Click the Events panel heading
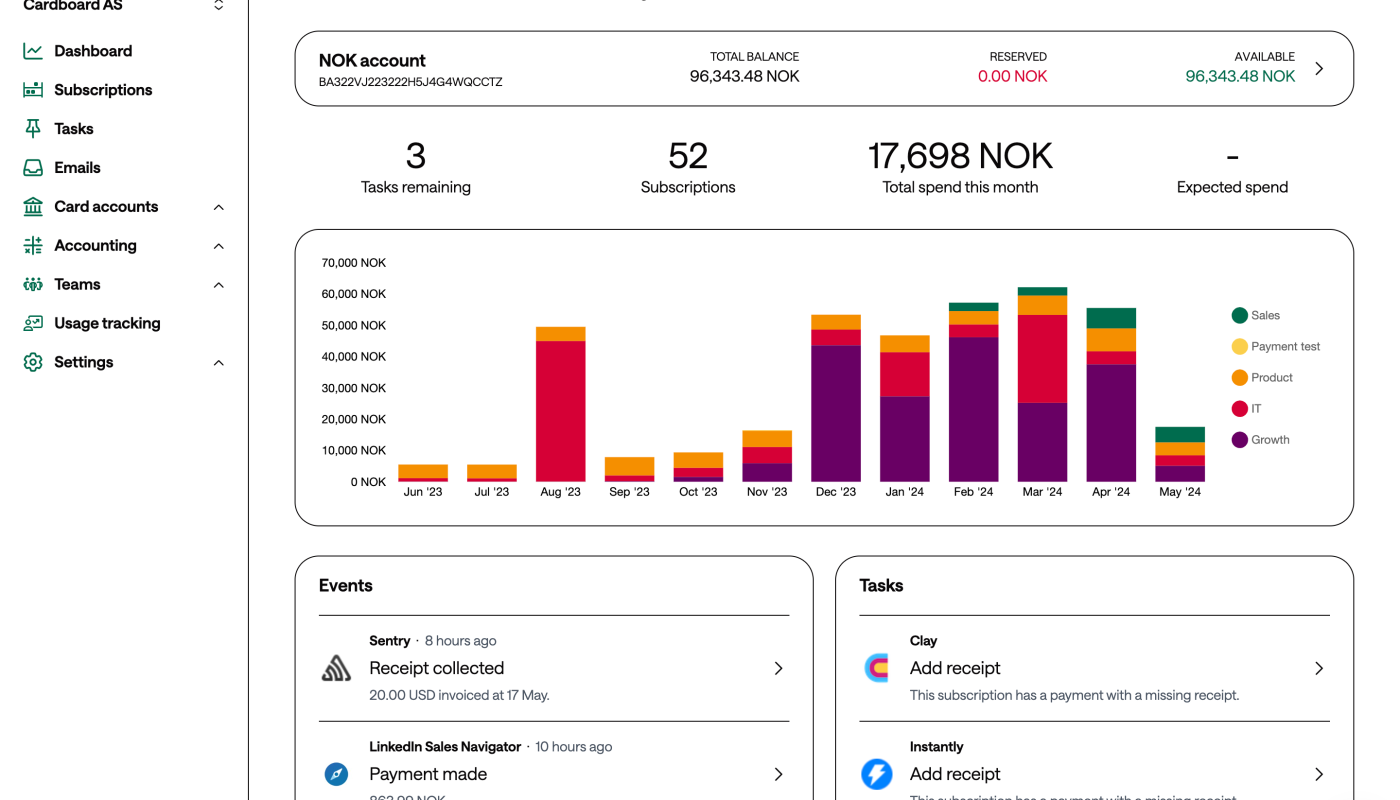The height and width of the screenshot is (800, 1400). (346, 586)
